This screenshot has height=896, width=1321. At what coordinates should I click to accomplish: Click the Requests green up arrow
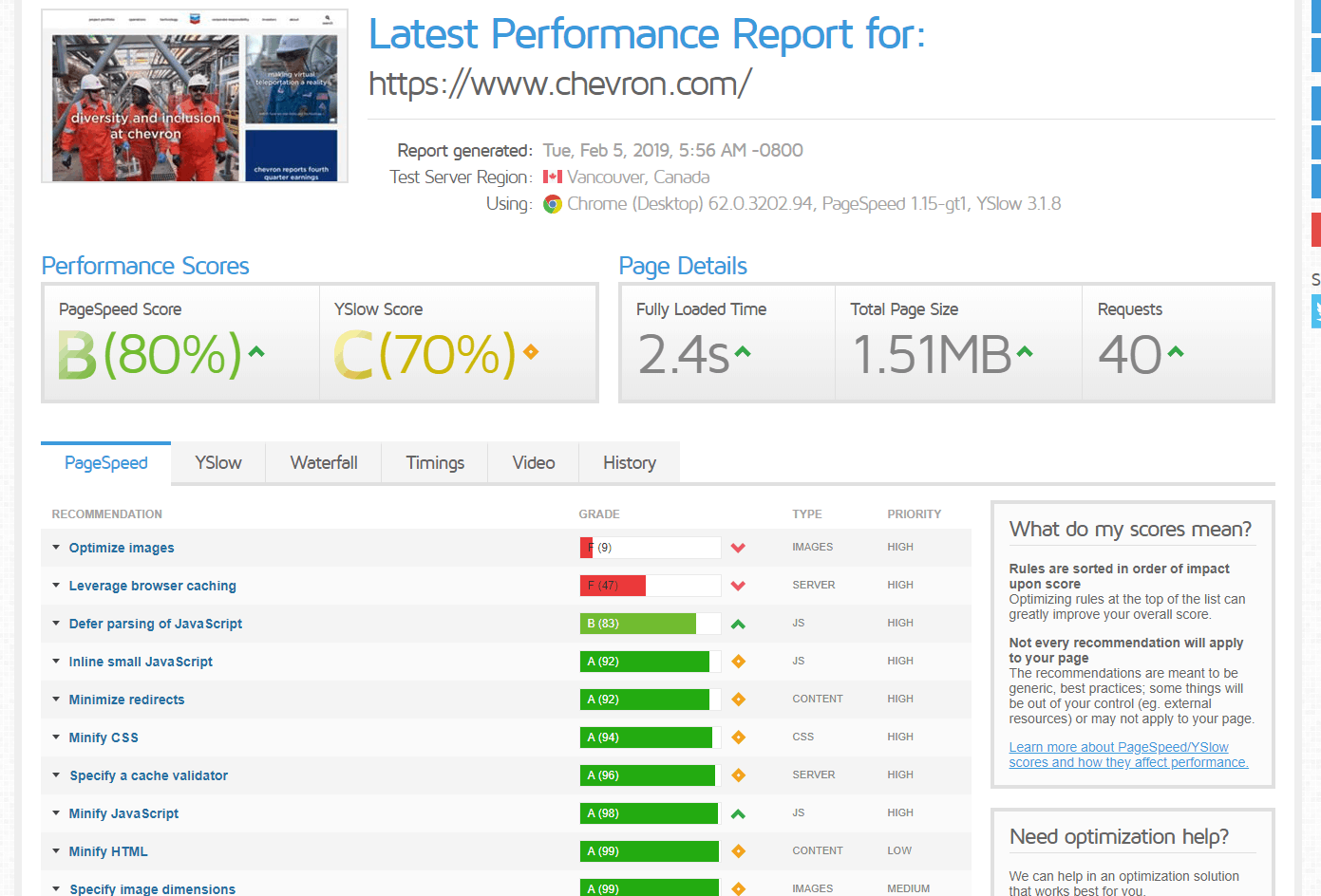(x=1176, y=352)
